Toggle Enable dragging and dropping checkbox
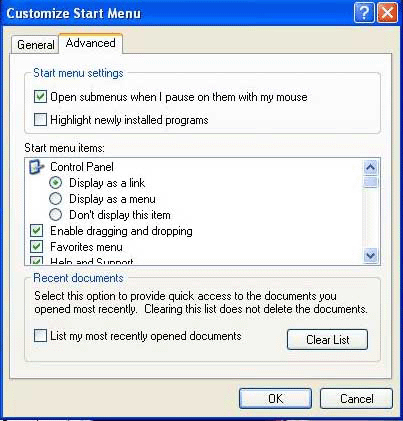The image size is (403, 421). [36, 231]
